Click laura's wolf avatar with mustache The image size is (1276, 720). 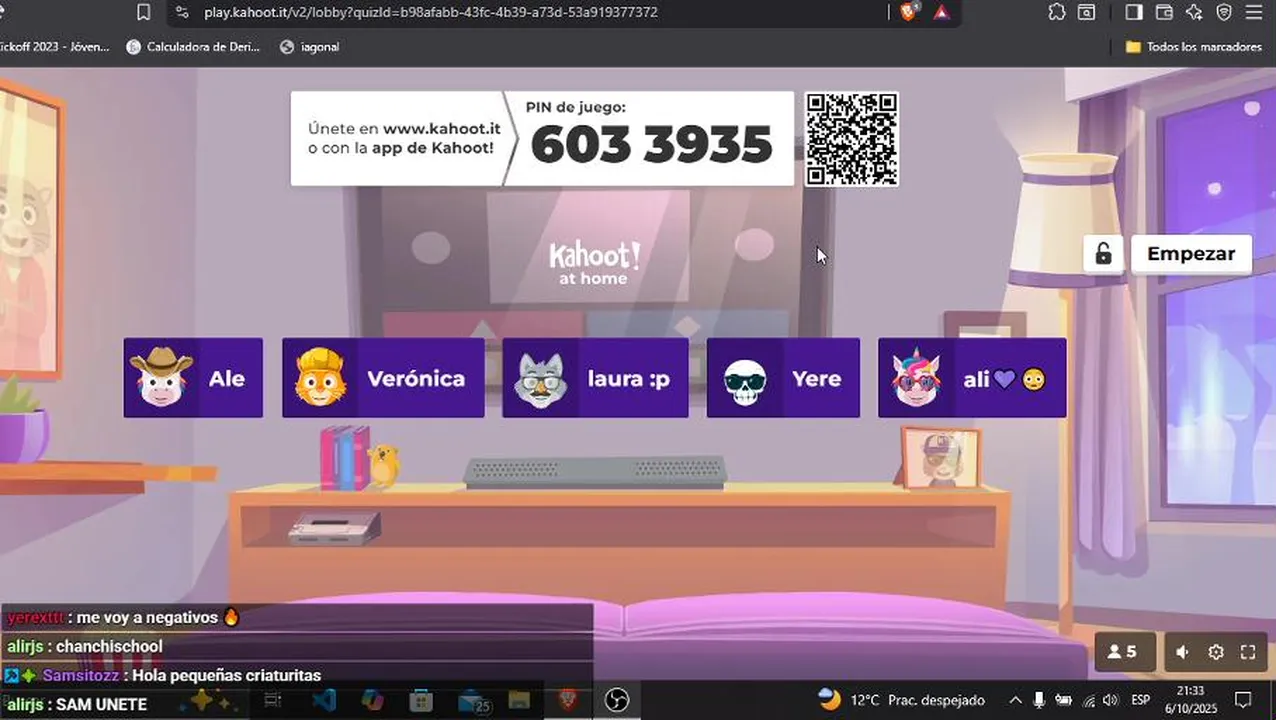(x=541, y=378)
